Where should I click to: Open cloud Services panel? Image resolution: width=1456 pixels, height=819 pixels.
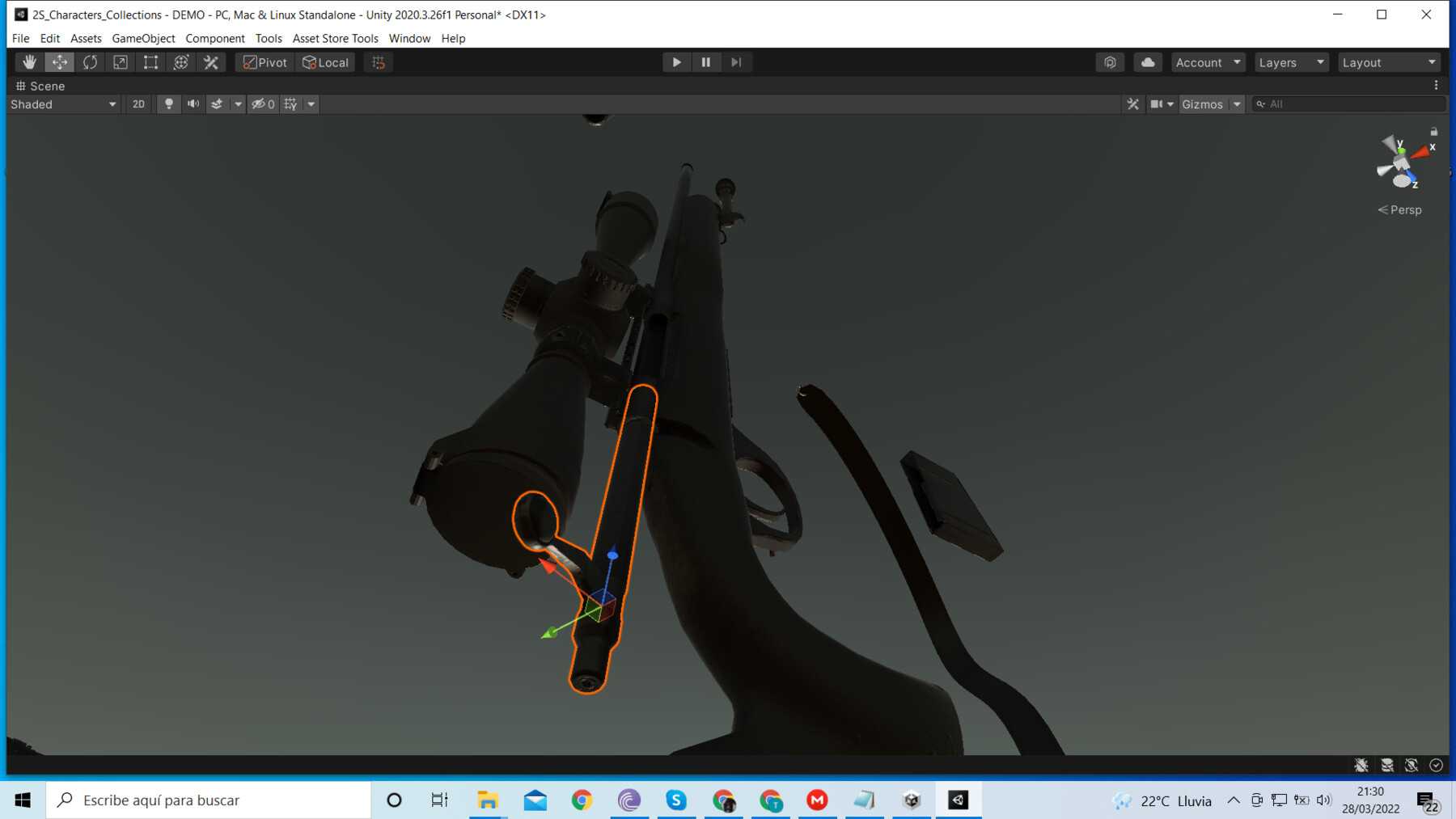click(1148, 62)
